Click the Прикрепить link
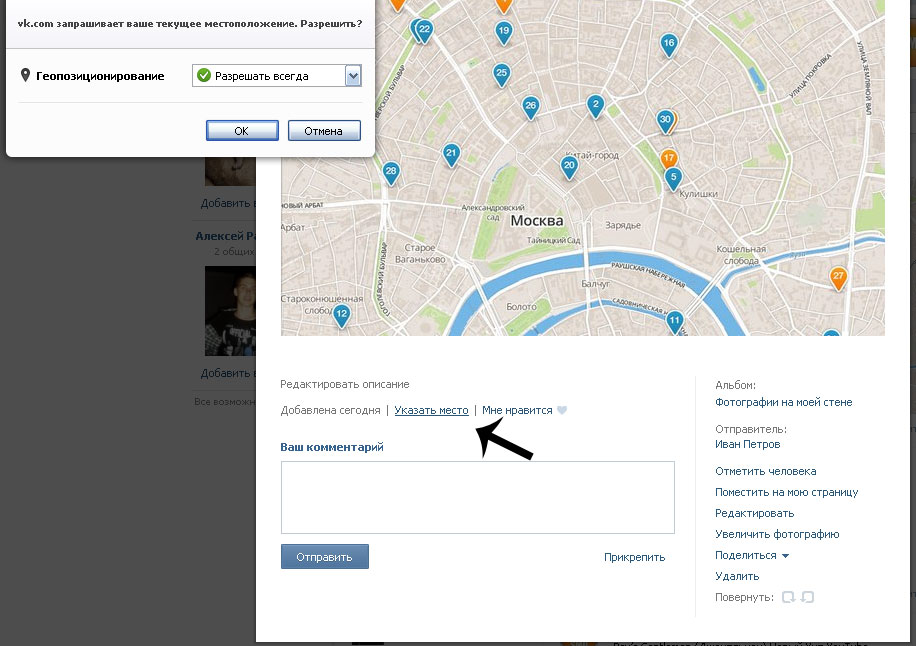This screenshot has height=646, width=916. coord(634,557)
